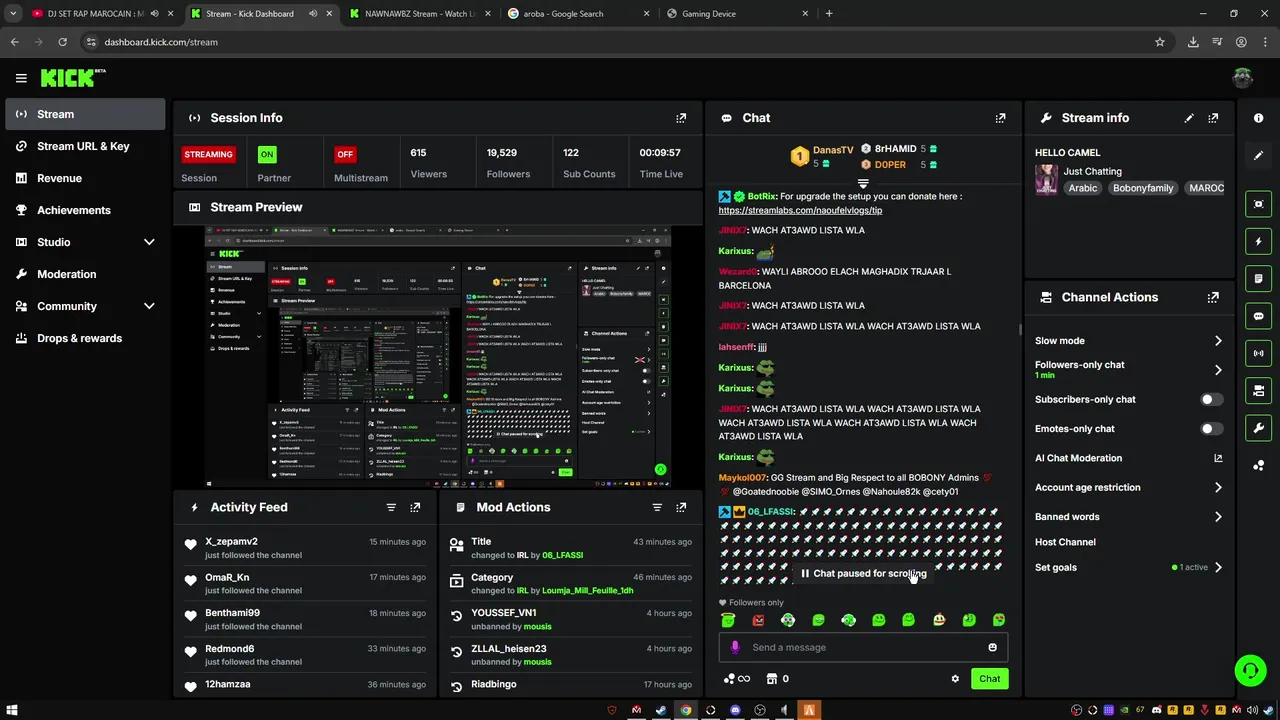Open Mod Actions filter options
The height and width of the screenshot is (720, 1280).
click(x=657, y=507)
